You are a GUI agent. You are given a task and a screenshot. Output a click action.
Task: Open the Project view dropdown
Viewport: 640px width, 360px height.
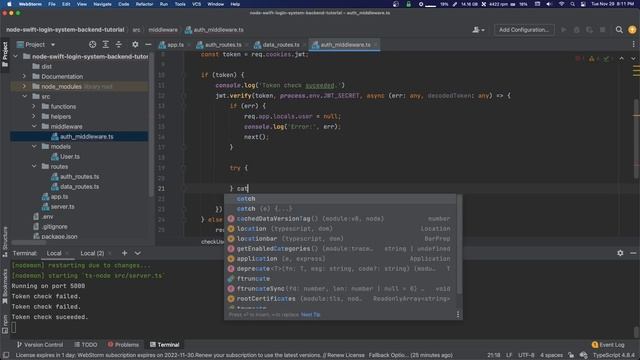click(x=36, y=44)
